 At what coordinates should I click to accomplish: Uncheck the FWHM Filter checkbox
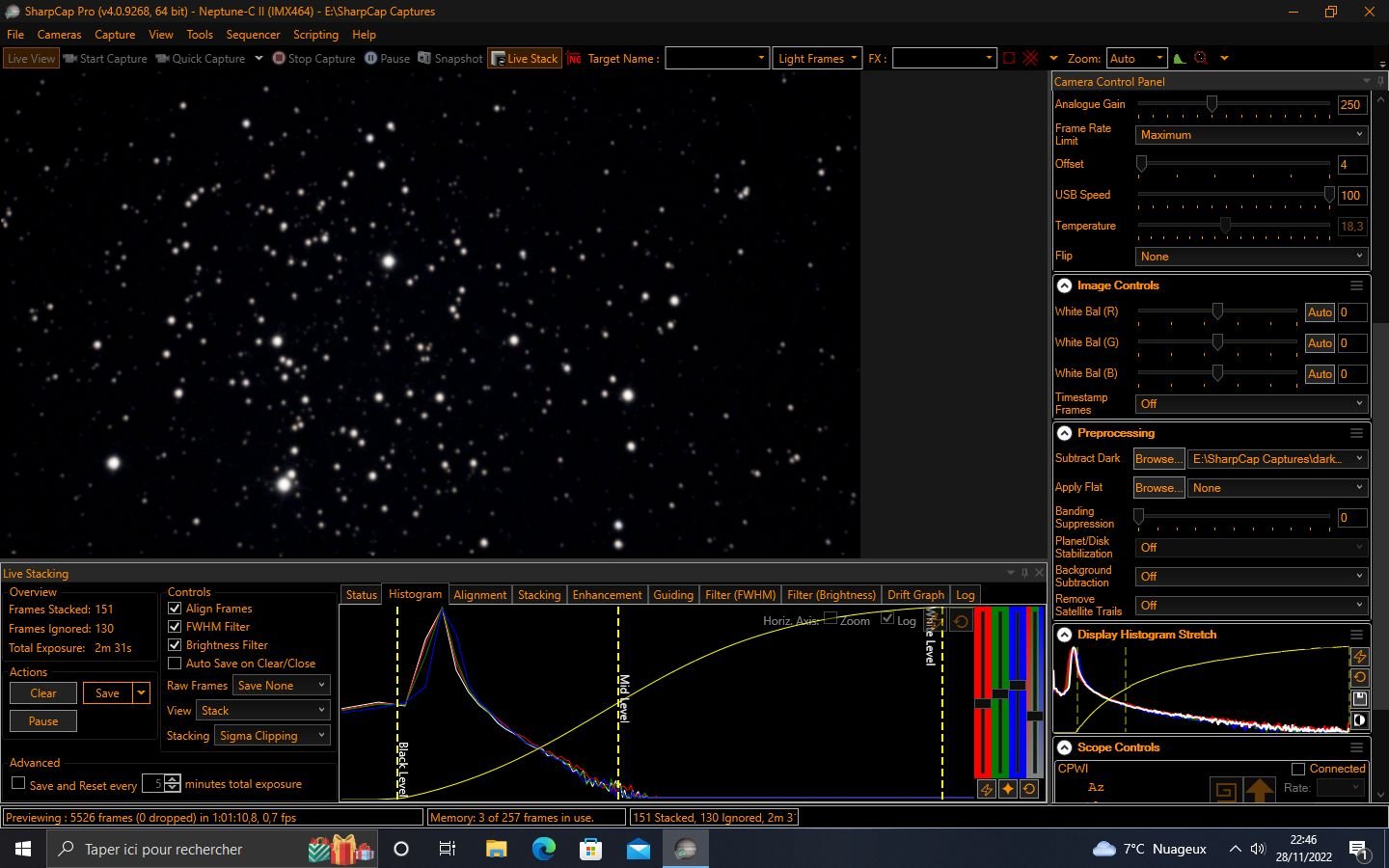pyautogui.click(x=175, y=627)
